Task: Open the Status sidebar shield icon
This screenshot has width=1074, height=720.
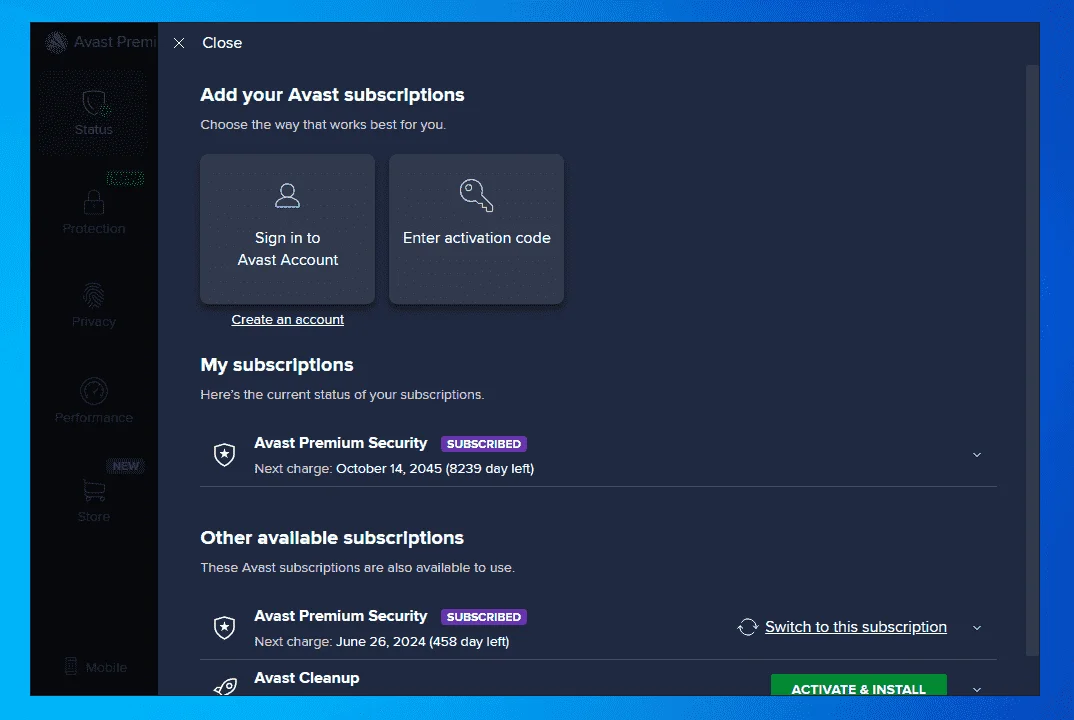Action: (94, 103)
